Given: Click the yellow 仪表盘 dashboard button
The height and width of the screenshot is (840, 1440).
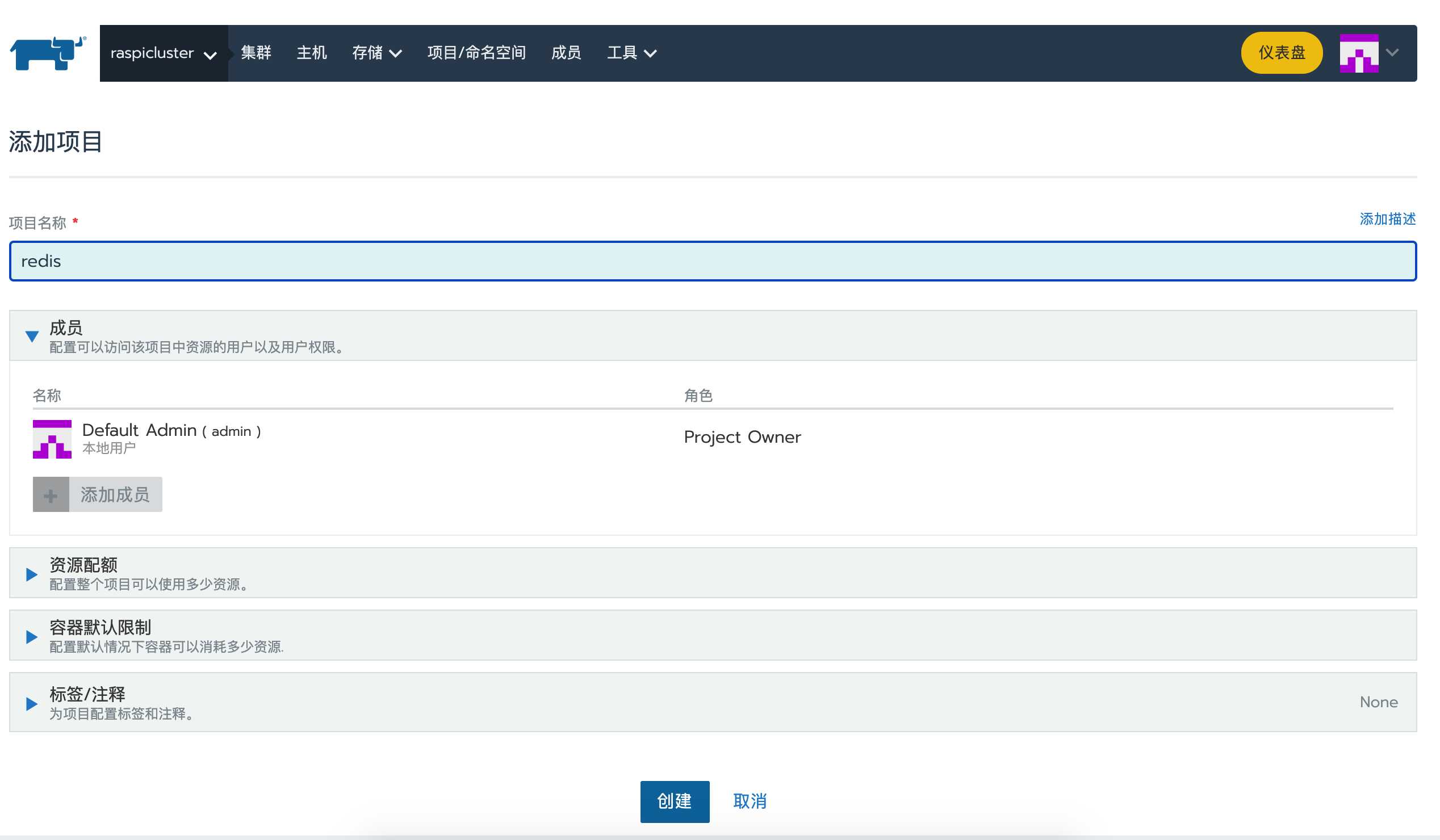Looking at the screenshot, I should point(1281,53).
